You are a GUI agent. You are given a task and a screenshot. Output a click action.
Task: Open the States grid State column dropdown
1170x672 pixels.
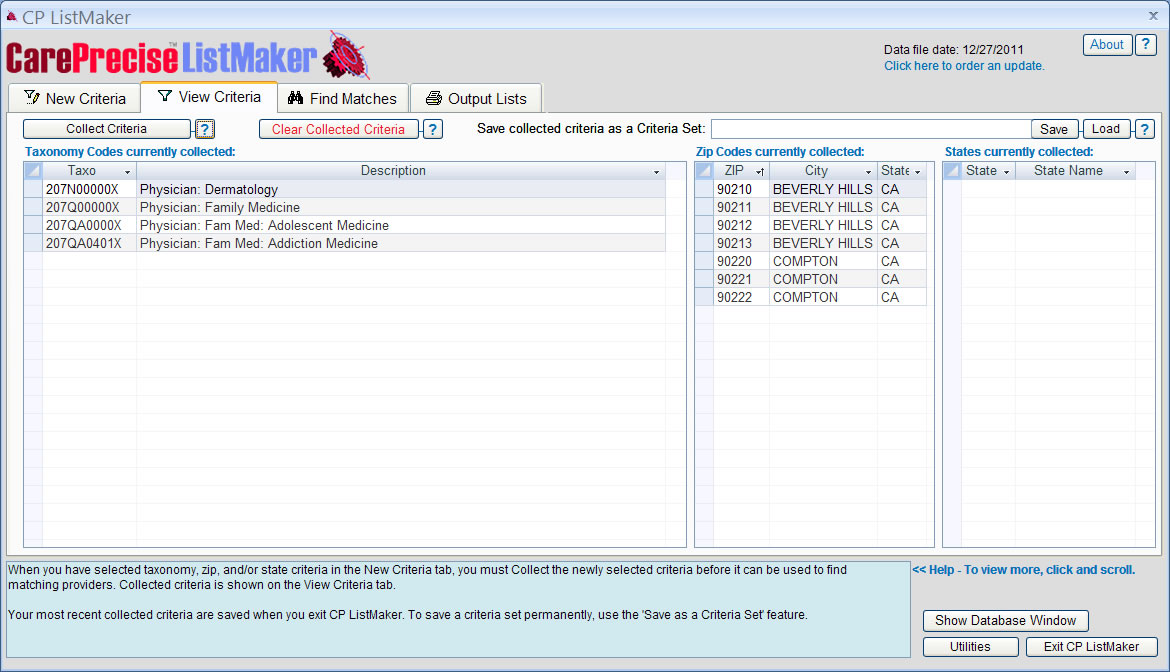click(x=1007, y=172)
